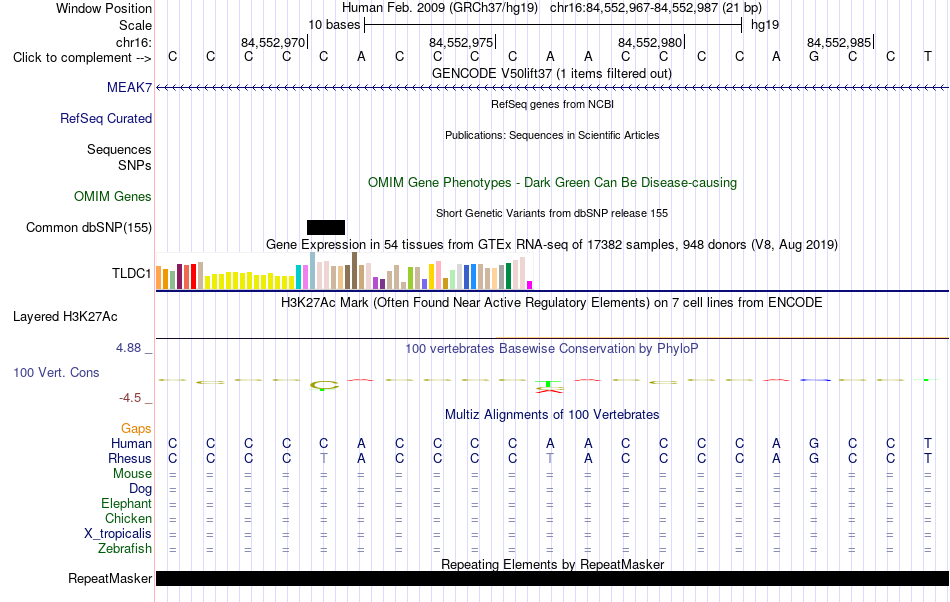Click the Sequences track label
Viewport: 950px width, 602px height.
[x=119, y=150]
